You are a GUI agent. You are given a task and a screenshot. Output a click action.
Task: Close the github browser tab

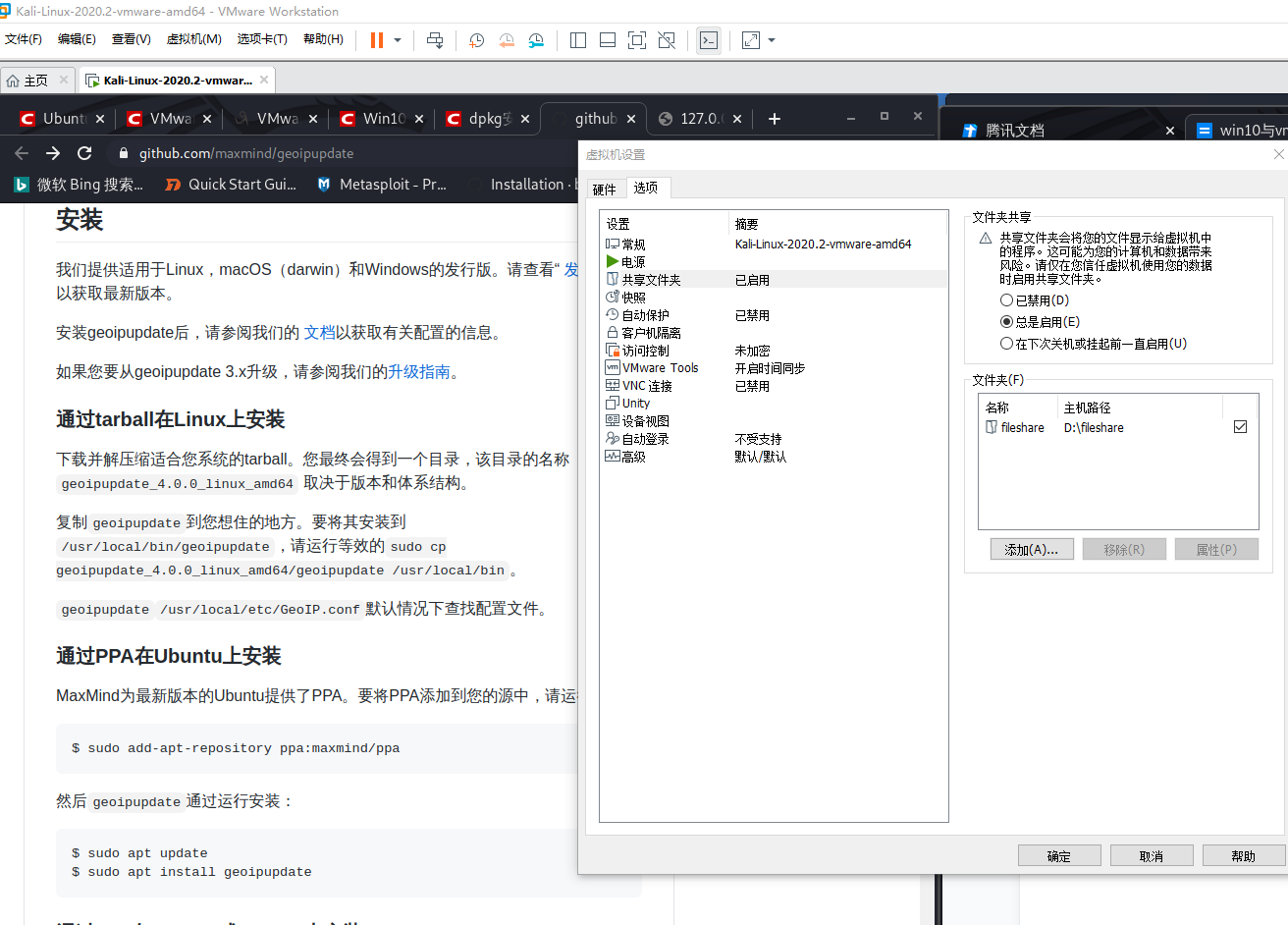coord(631,119)
